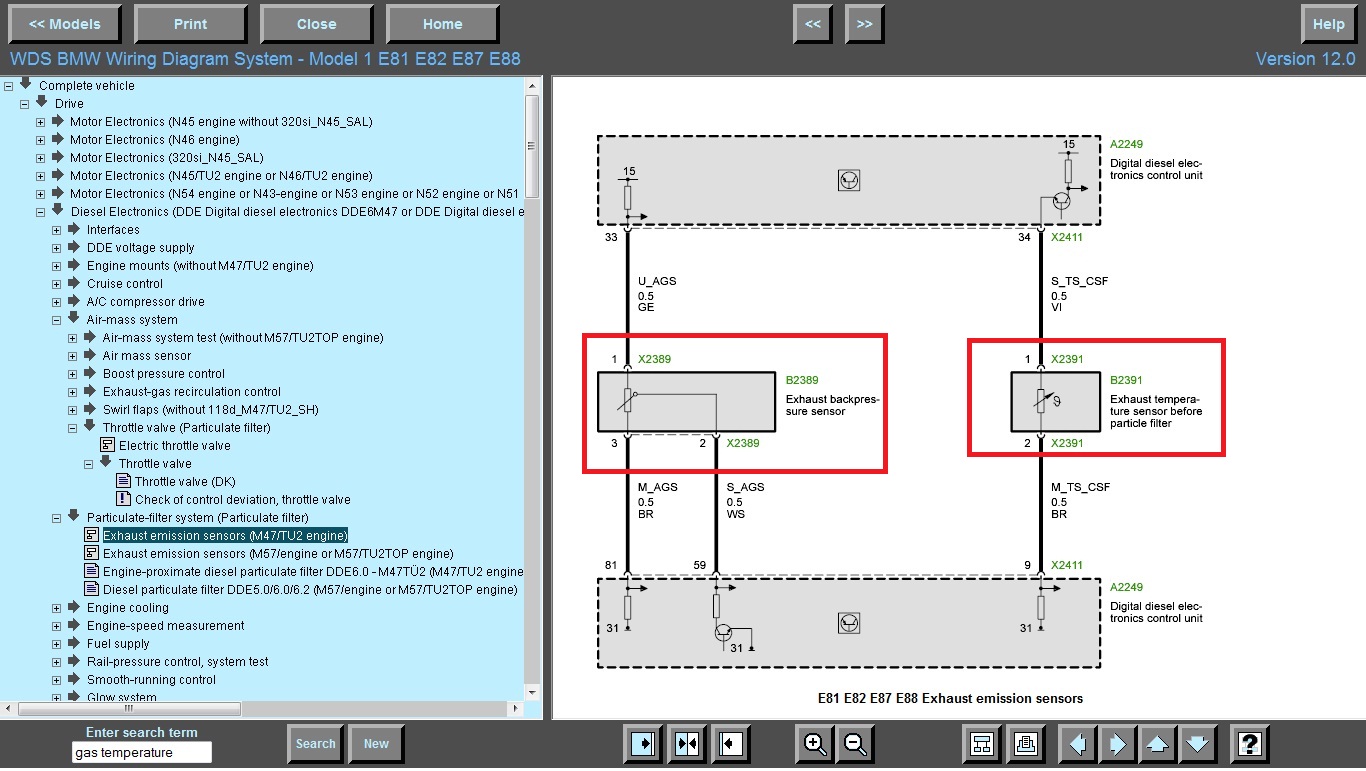Viewport: 1366px width, 771px height.
Task: Pan diagram down with the down arrow icon
Action: [1198, 744]
